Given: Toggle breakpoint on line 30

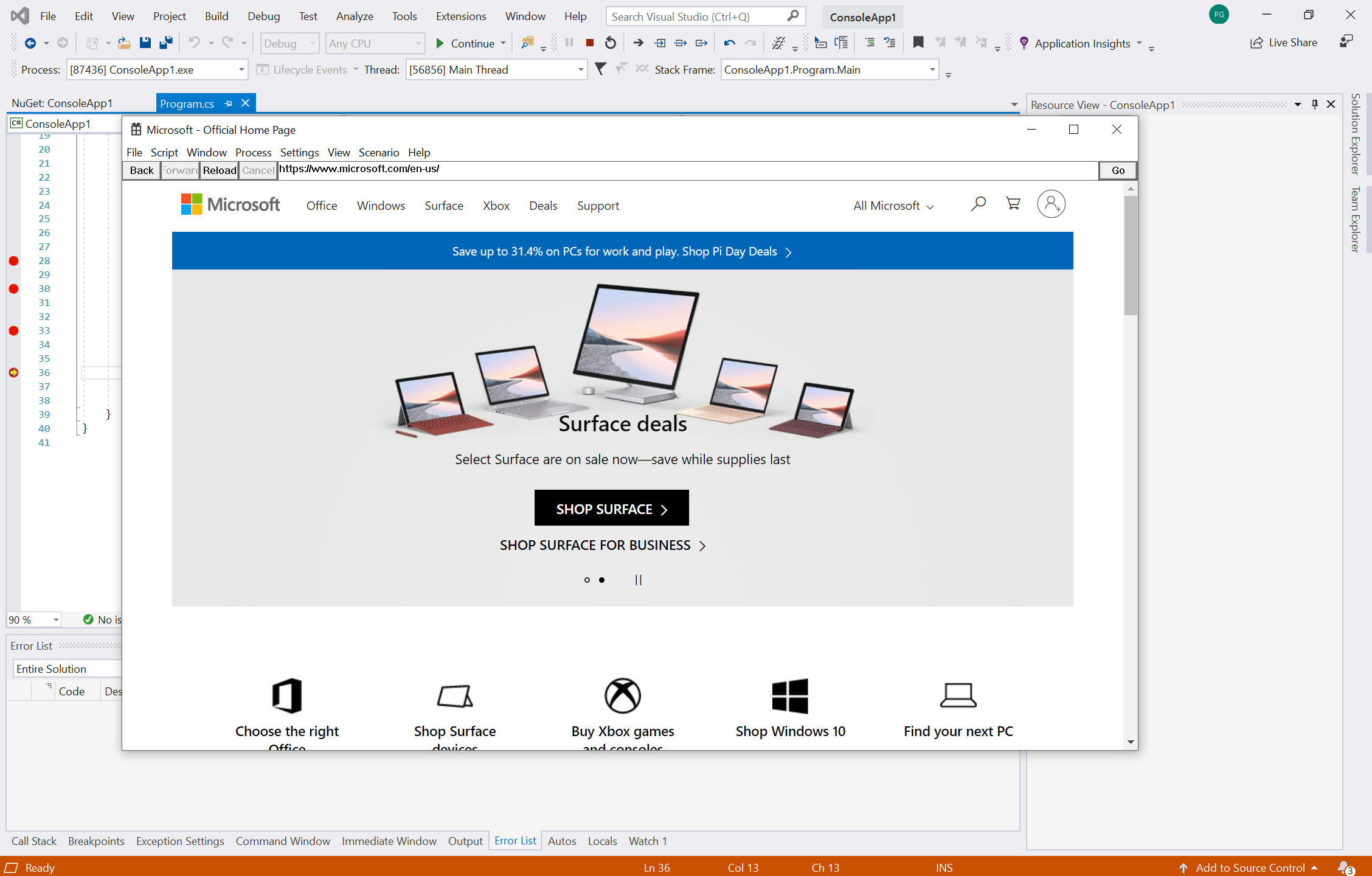Looking at the screenshot, I should point(14,288).
